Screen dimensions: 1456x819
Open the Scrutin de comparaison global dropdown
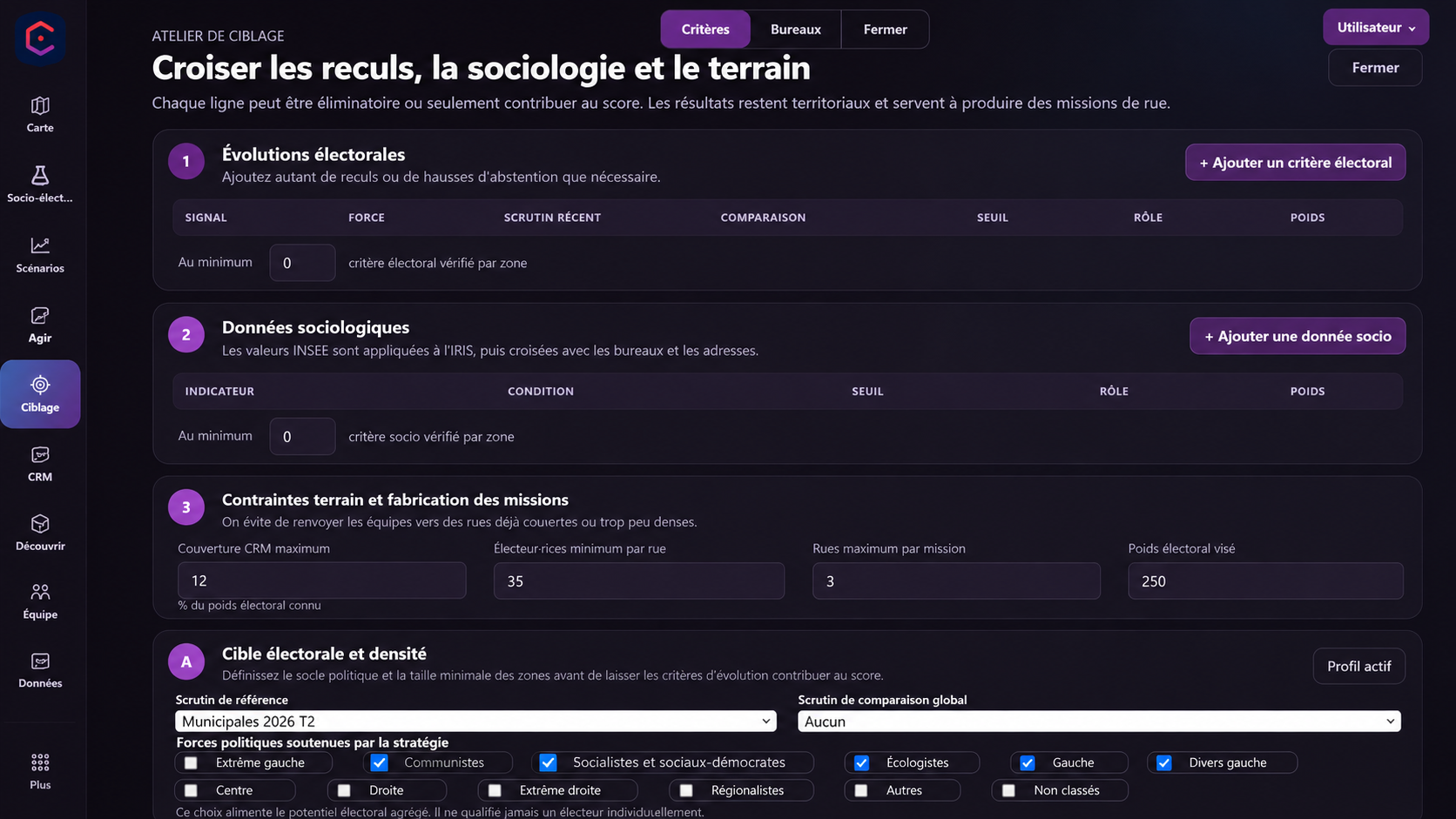(x=1099, y=722)
